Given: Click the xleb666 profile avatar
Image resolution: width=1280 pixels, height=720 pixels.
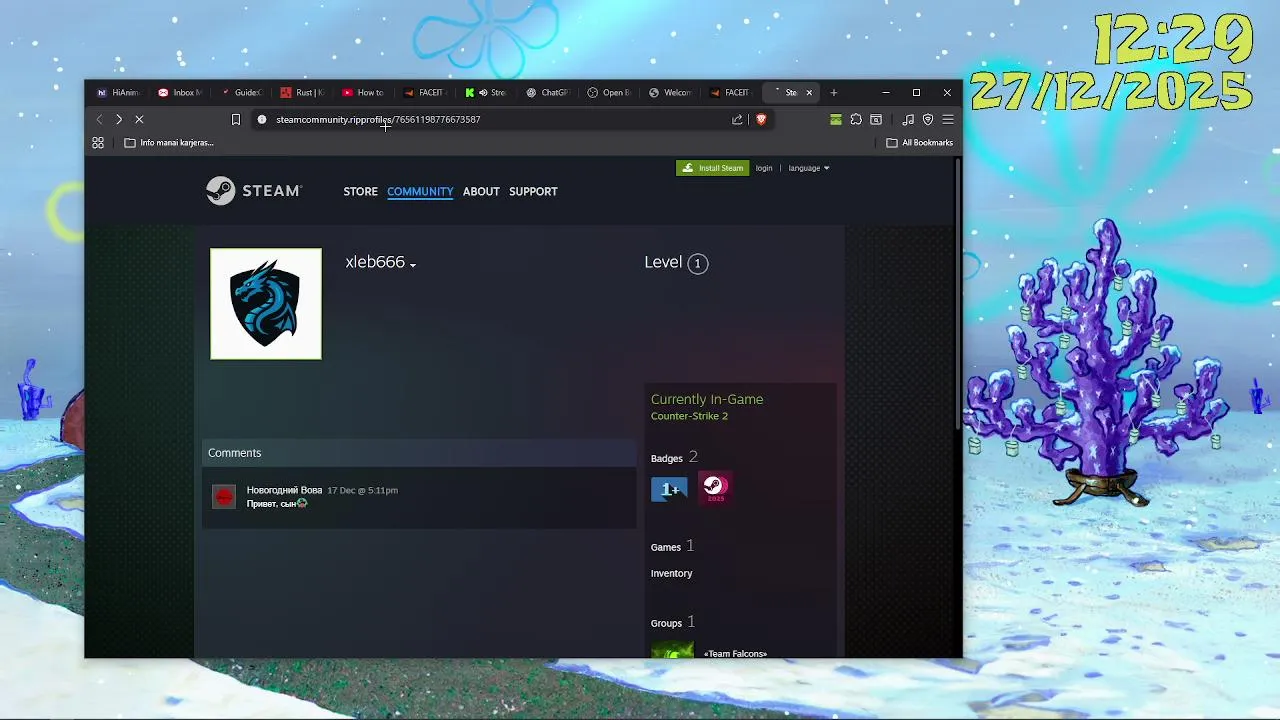Looking at the screenshot, I should point(266,304).
